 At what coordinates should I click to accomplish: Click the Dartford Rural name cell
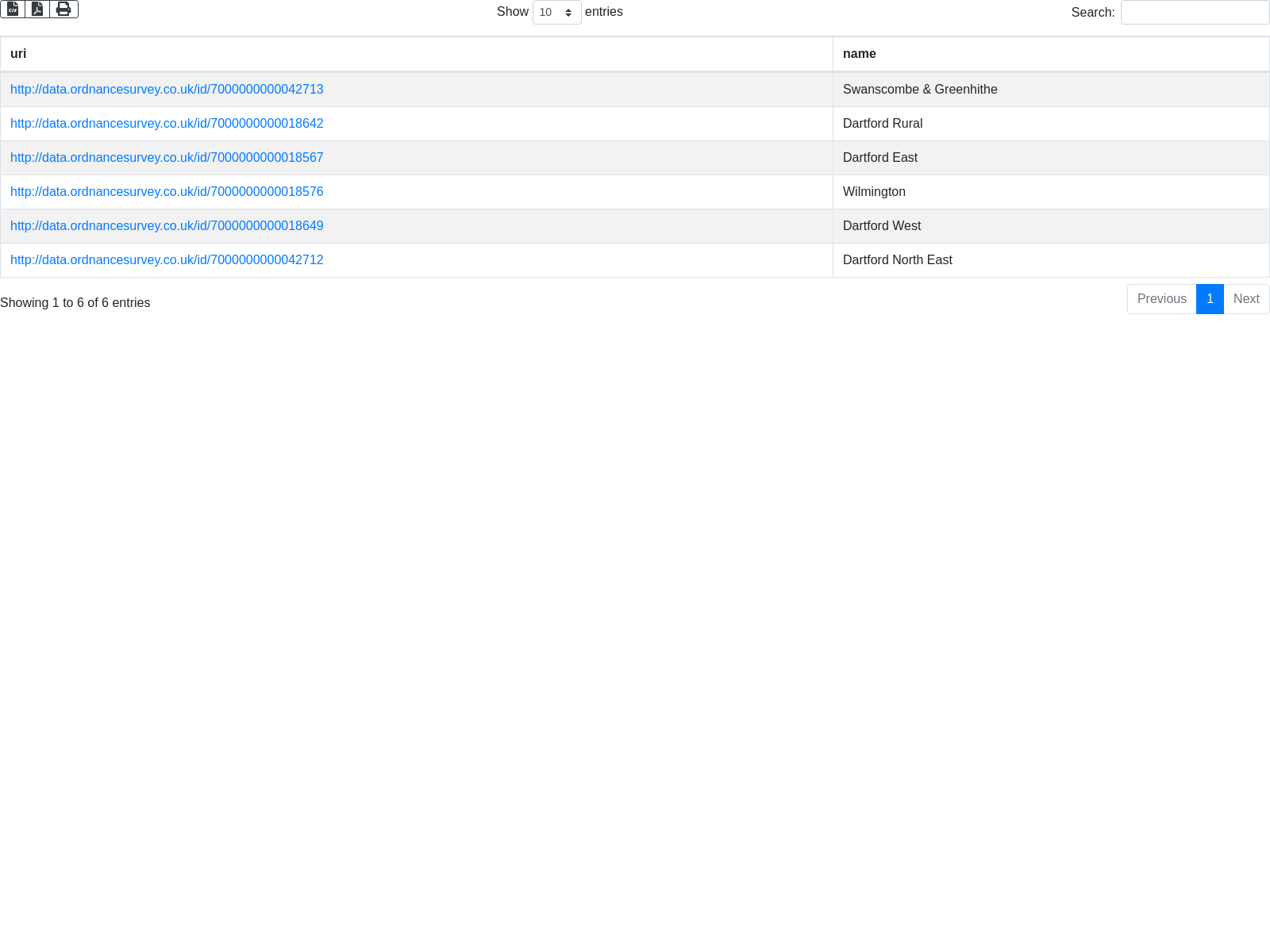[883, 124]
